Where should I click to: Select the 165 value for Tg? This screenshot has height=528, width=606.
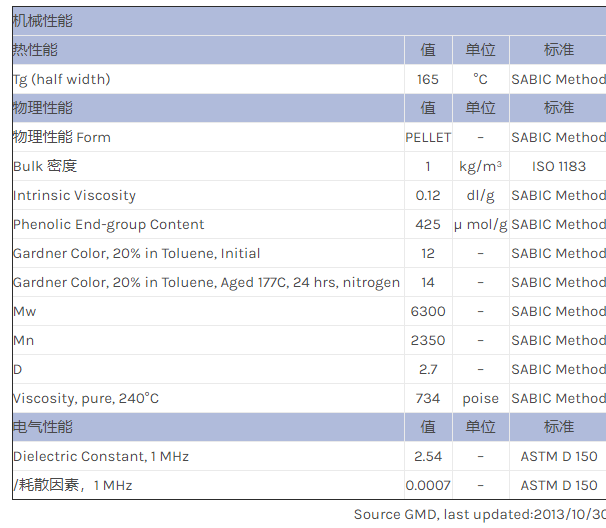[x=428, y=79]
